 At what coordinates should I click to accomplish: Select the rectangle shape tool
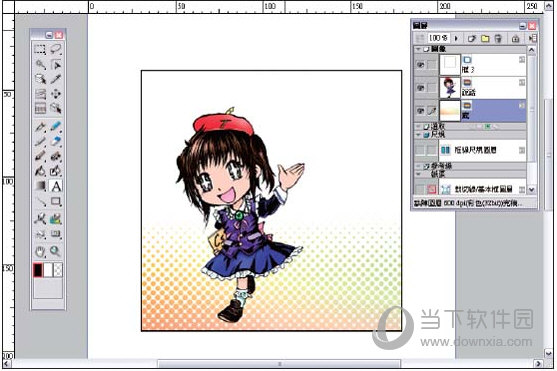pos(56,201)
